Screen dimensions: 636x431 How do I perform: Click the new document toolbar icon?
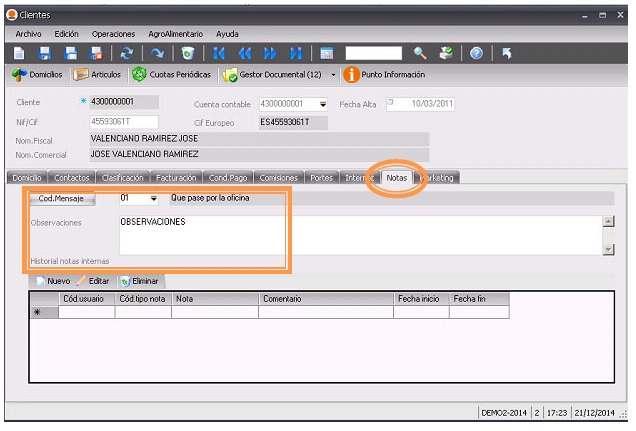[x=20, y=53]
